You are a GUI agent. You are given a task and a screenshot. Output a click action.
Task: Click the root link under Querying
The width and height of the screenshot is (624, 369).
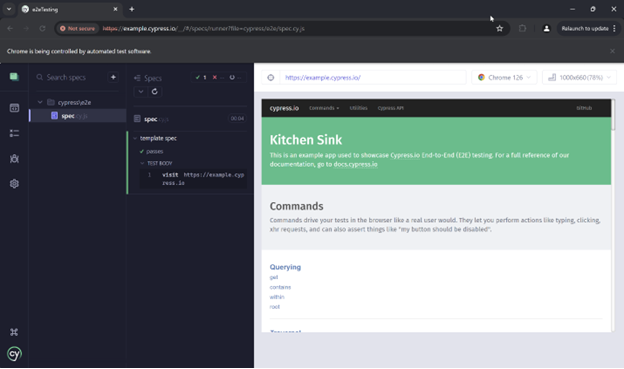(x=275, y=307)
